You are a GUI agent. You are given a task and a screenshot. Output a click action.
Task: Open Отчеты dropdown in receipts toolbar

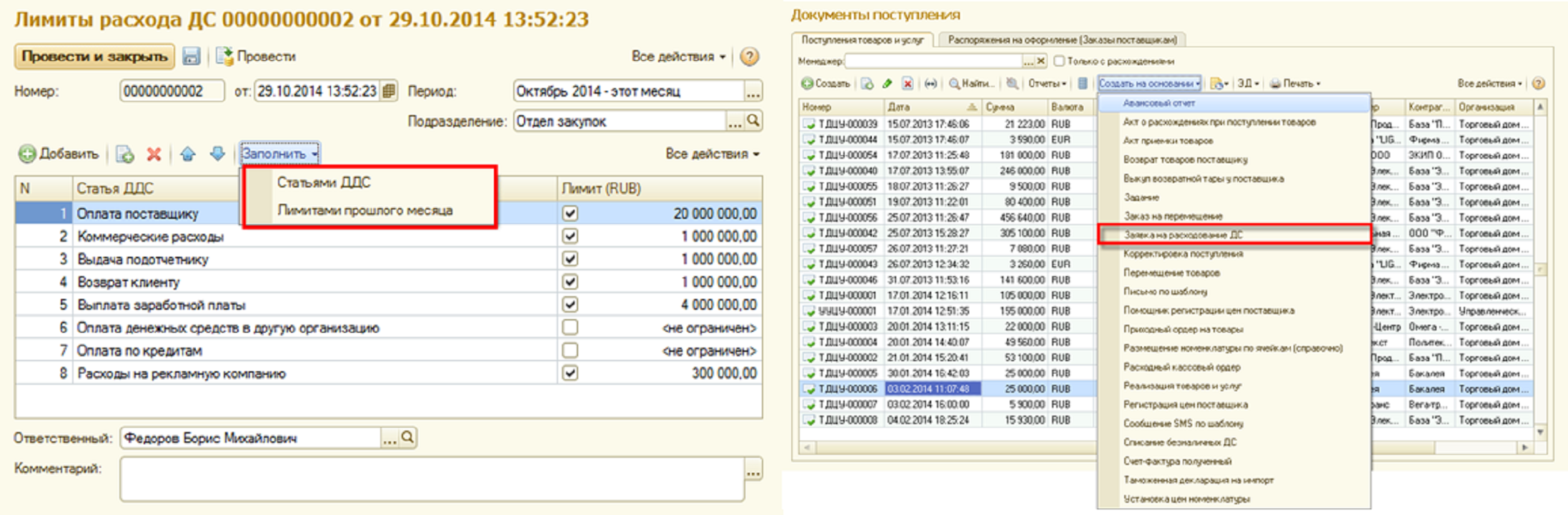[1047, 84]
